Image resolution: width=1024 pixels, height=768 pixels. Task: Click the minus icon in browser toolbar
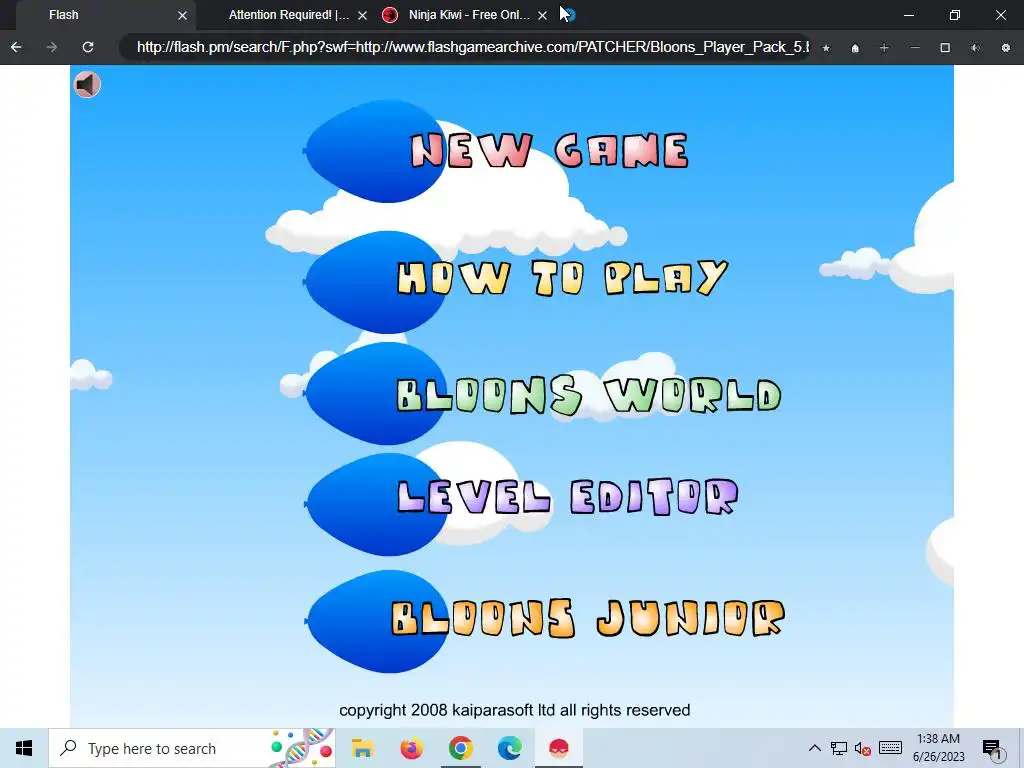coord(915,48)
